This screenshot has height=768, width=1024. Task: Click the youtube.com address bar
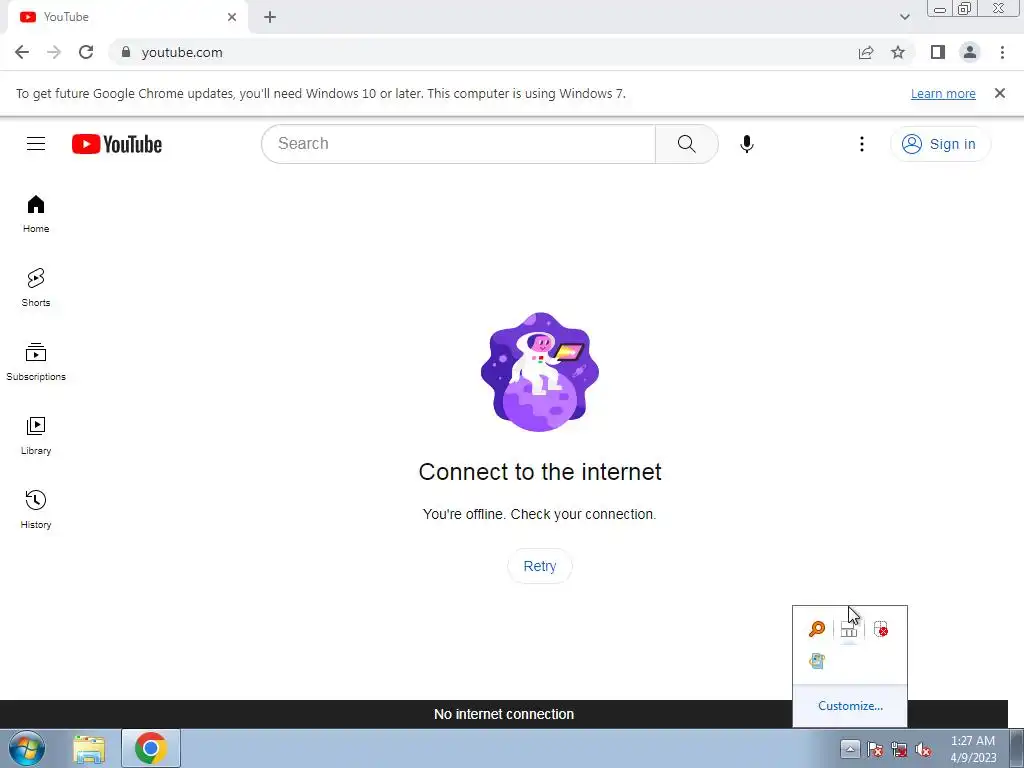(483, 52)
